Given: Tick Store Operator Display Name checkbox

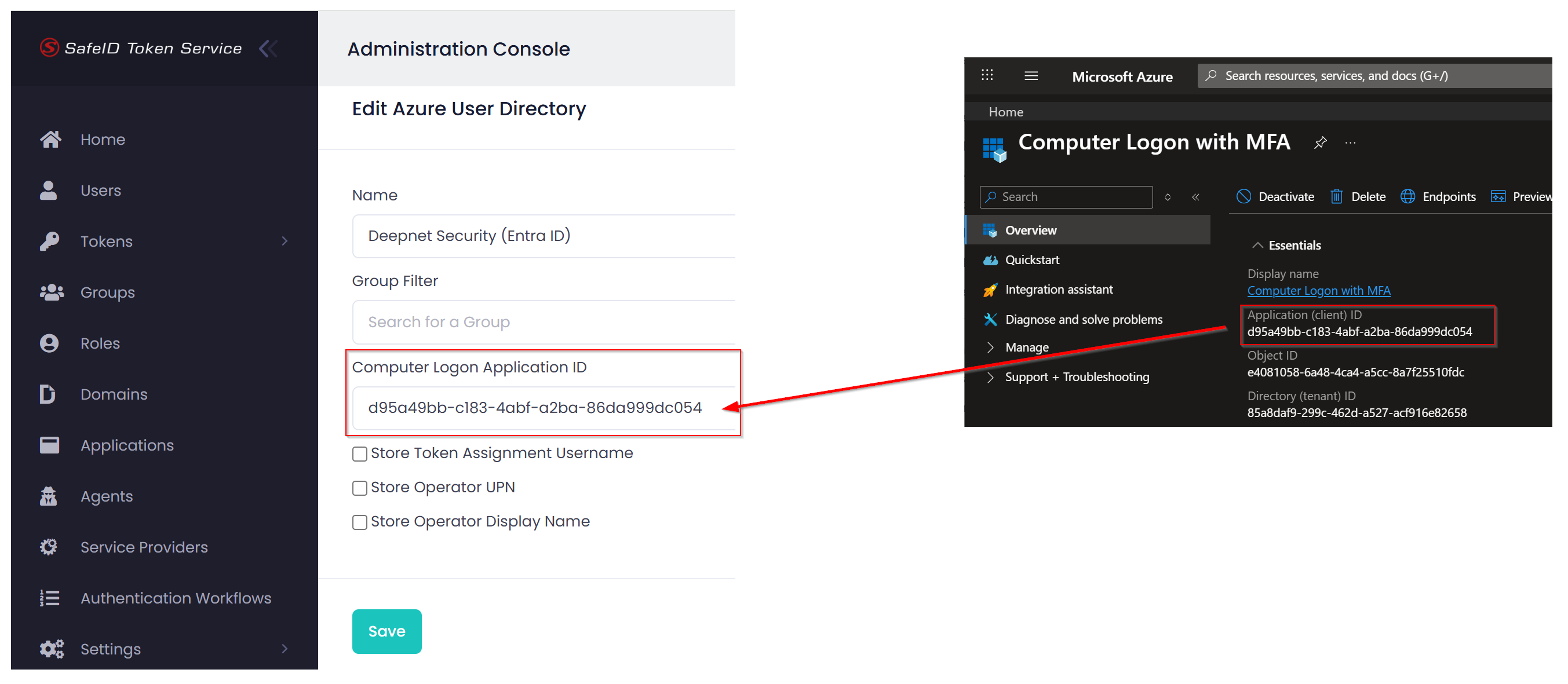Looking at the screenshot, I should click(x=360, y=522).
